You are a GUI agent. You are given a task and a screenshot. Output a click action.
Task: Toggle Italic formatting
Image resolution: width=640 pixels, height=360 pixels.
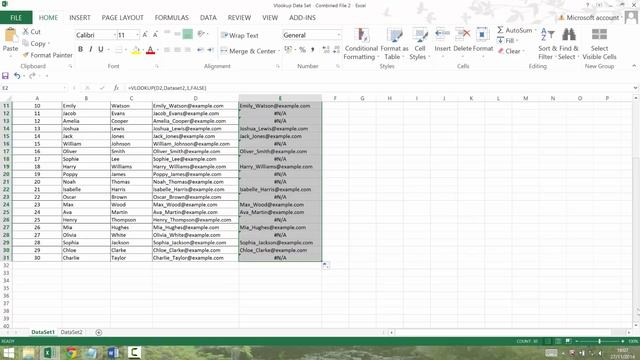point(91,49)
